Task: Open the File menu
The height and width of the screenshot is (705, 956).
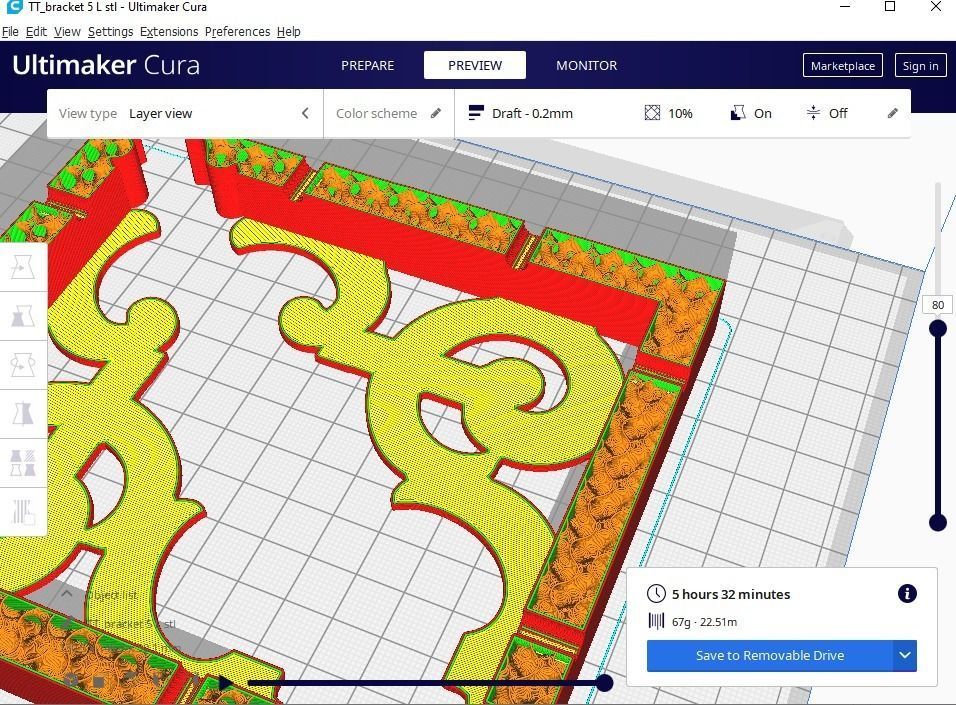Action: pyautogui.click(x=10, y=32)
